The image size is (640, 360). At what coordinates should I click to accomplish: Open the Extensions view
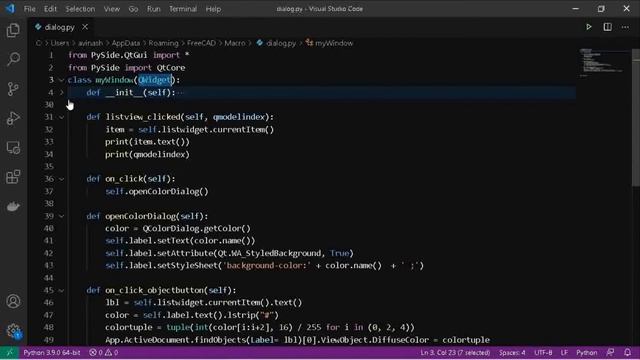coord(13,177)
